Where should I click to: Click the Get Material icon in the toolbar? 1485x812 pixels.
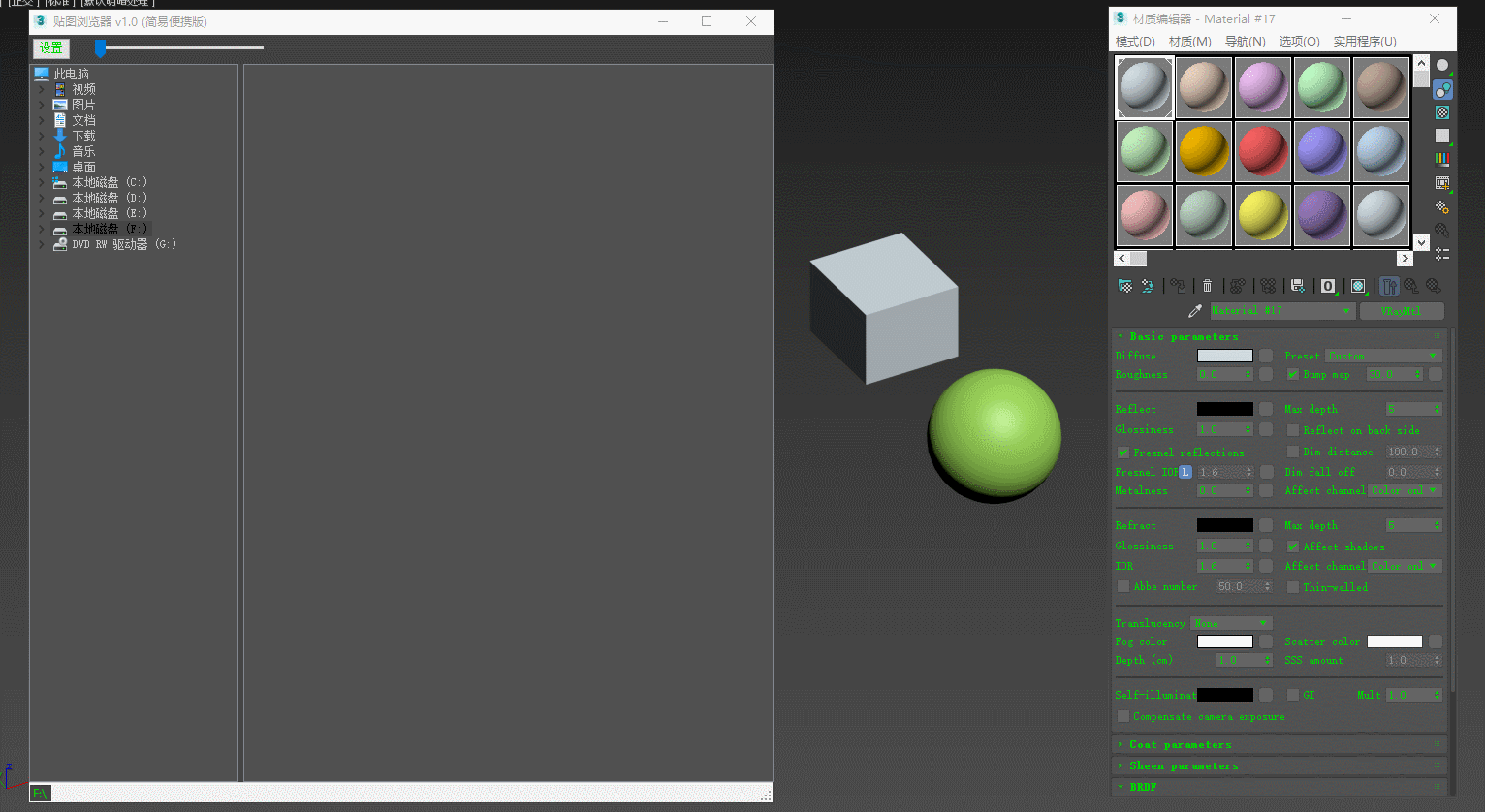tap(1125, 286)
